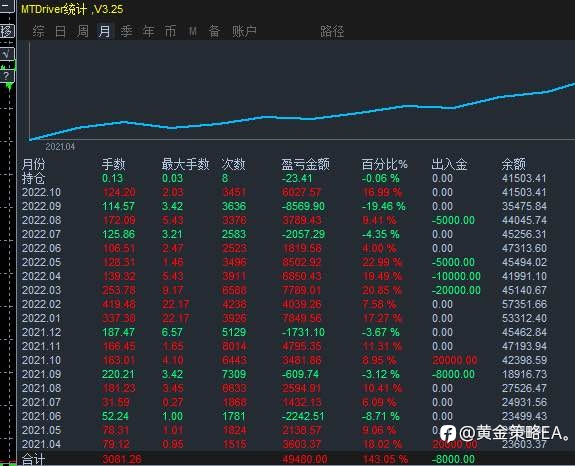Viewport: 575px width, 466px height.
Task: Click the 月份 column header
Action: [33, 164]
